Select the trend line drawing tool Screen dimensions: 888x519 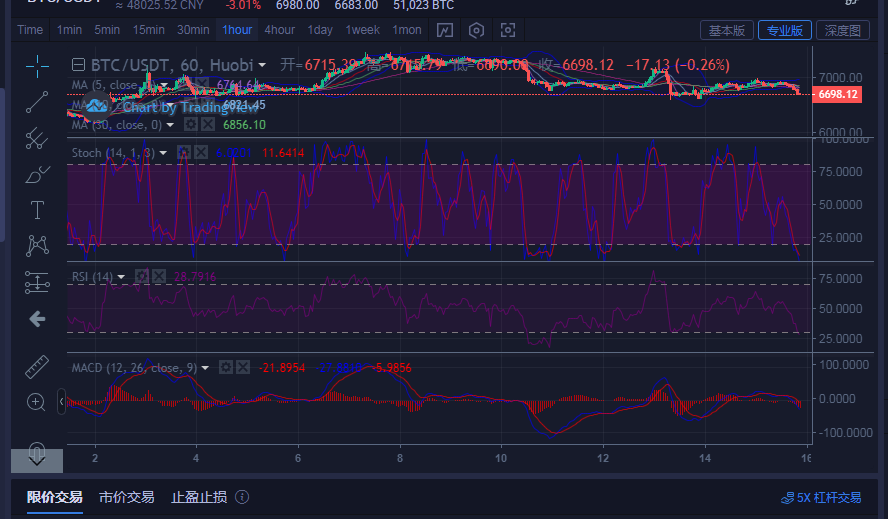point(37,103)
